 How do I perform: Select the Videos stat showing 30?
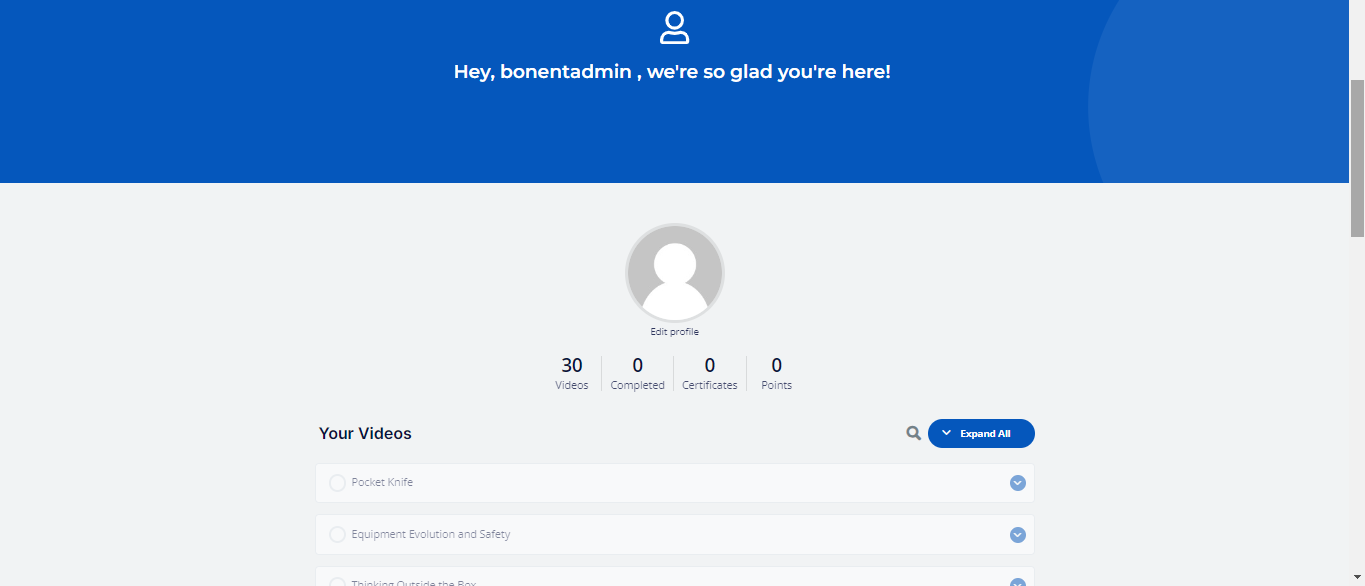pyautogui.click(x=571, y=373)
